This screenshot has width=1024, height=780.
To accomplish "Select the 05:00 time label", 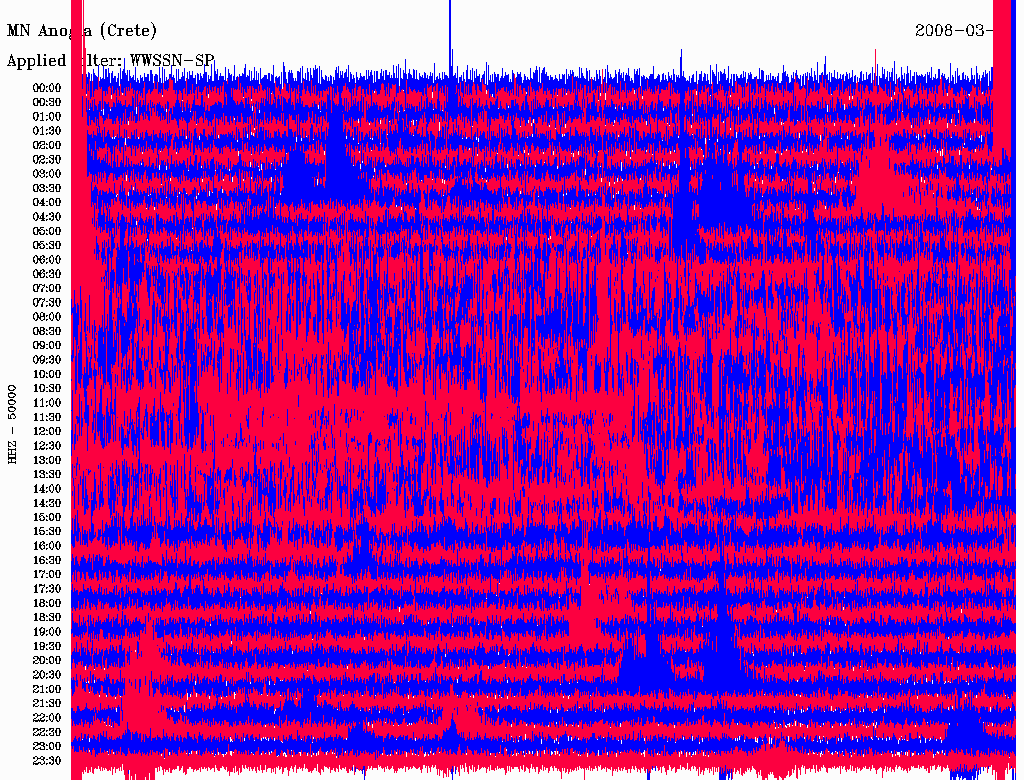I will [x=47, y=231].
